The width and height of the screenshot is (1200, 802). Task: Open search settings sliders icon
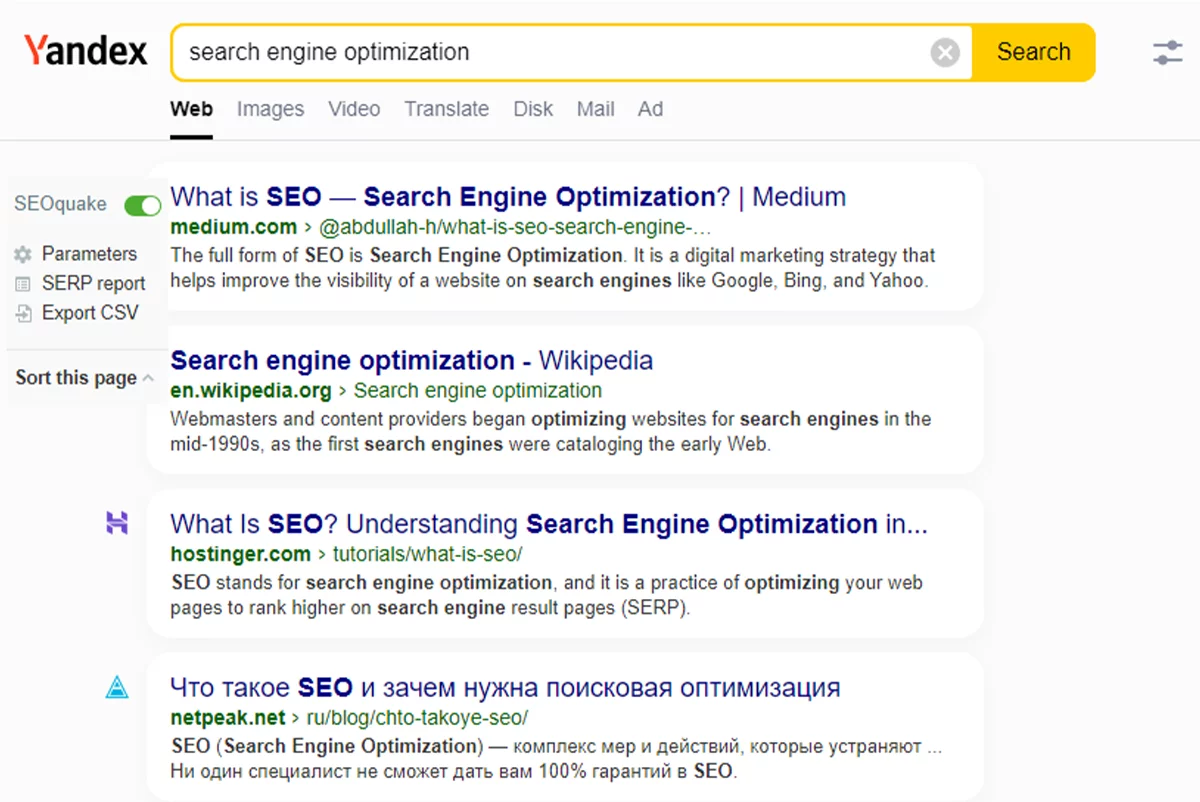(x=1167, y=52)
